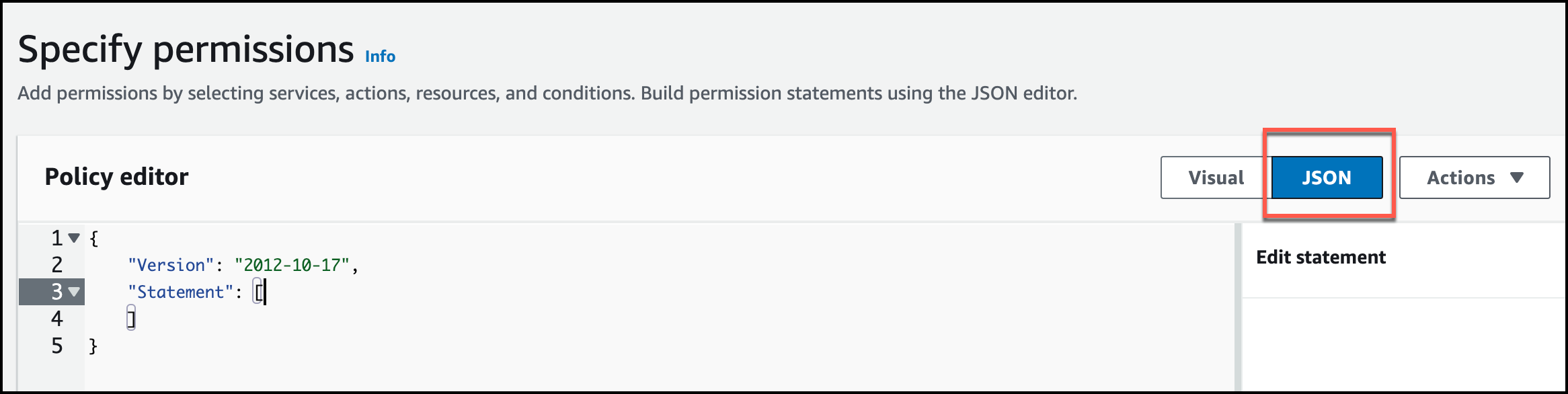This screenshot has width=1568, height=394.
Task: Click the Specify permissions page title
Action: [x=186, y=50]
